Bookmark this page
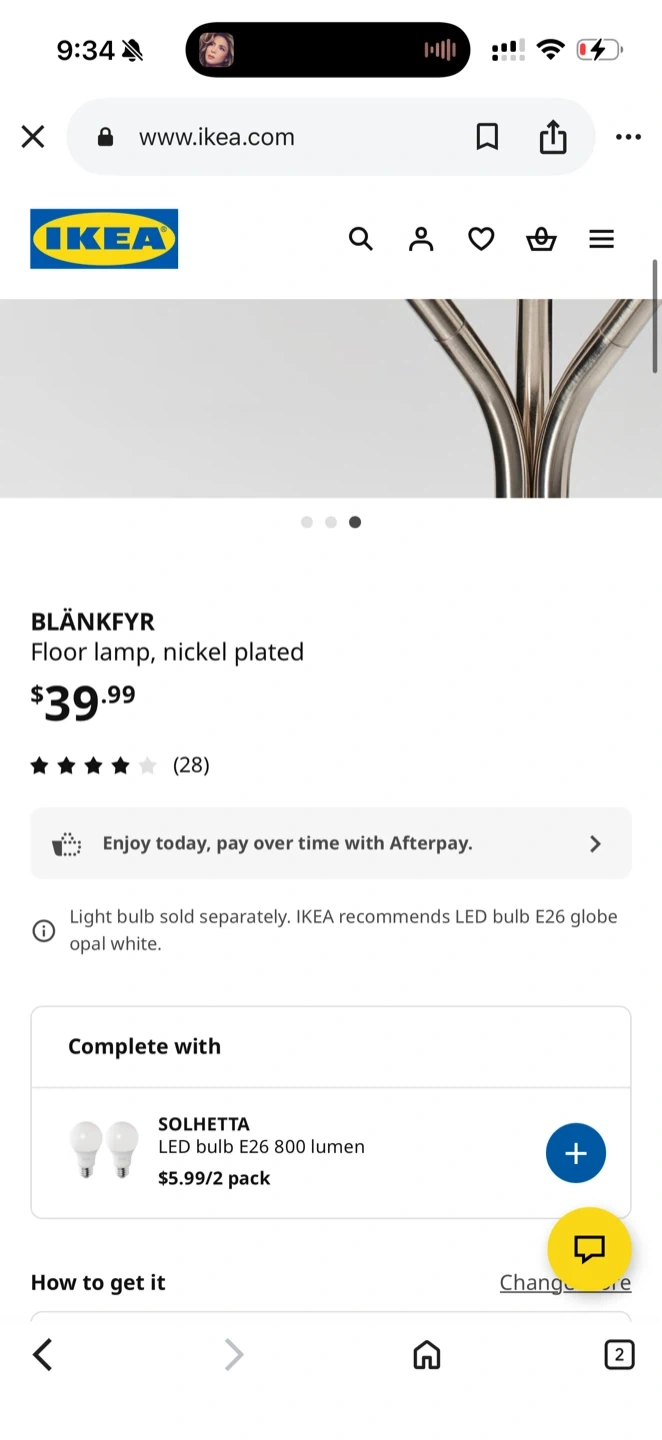 coord(487,137)
